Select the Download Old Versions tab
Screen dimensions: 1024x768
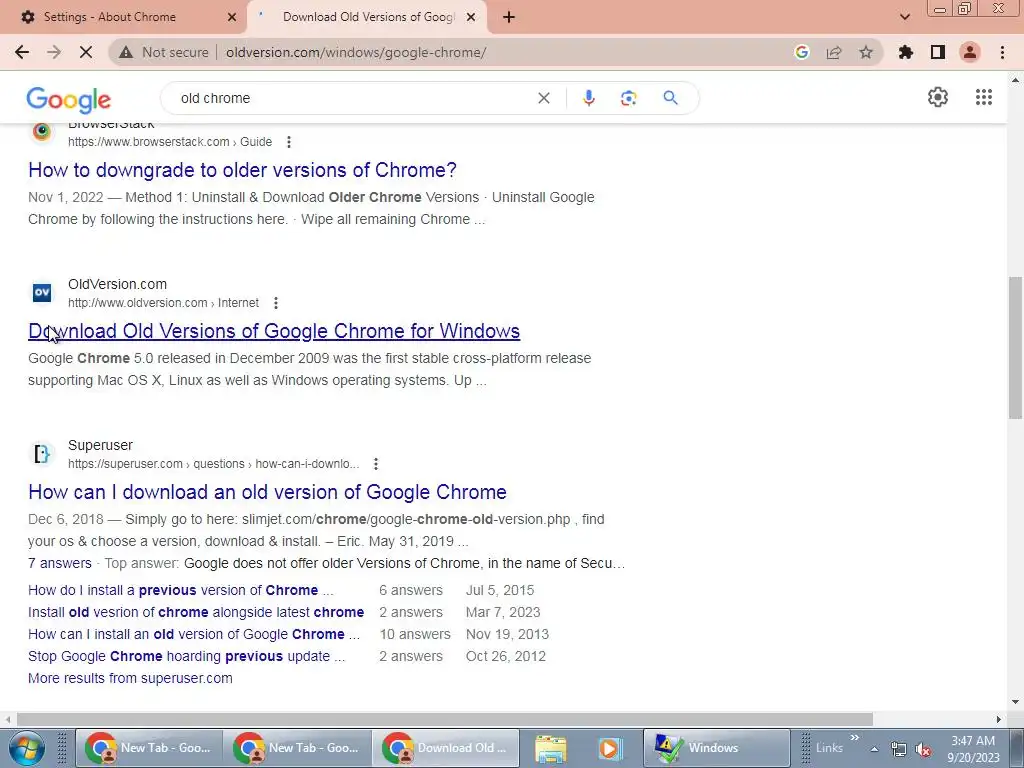click(x=366, y=17)
